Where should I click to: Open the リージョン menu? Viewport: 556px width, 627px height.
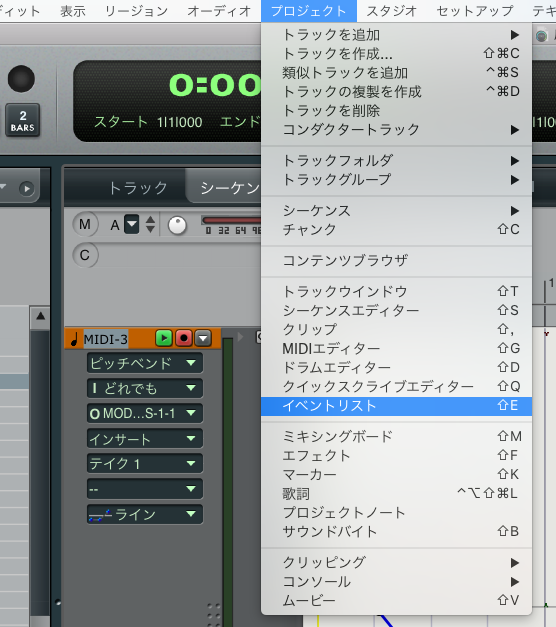click(136, 11)
